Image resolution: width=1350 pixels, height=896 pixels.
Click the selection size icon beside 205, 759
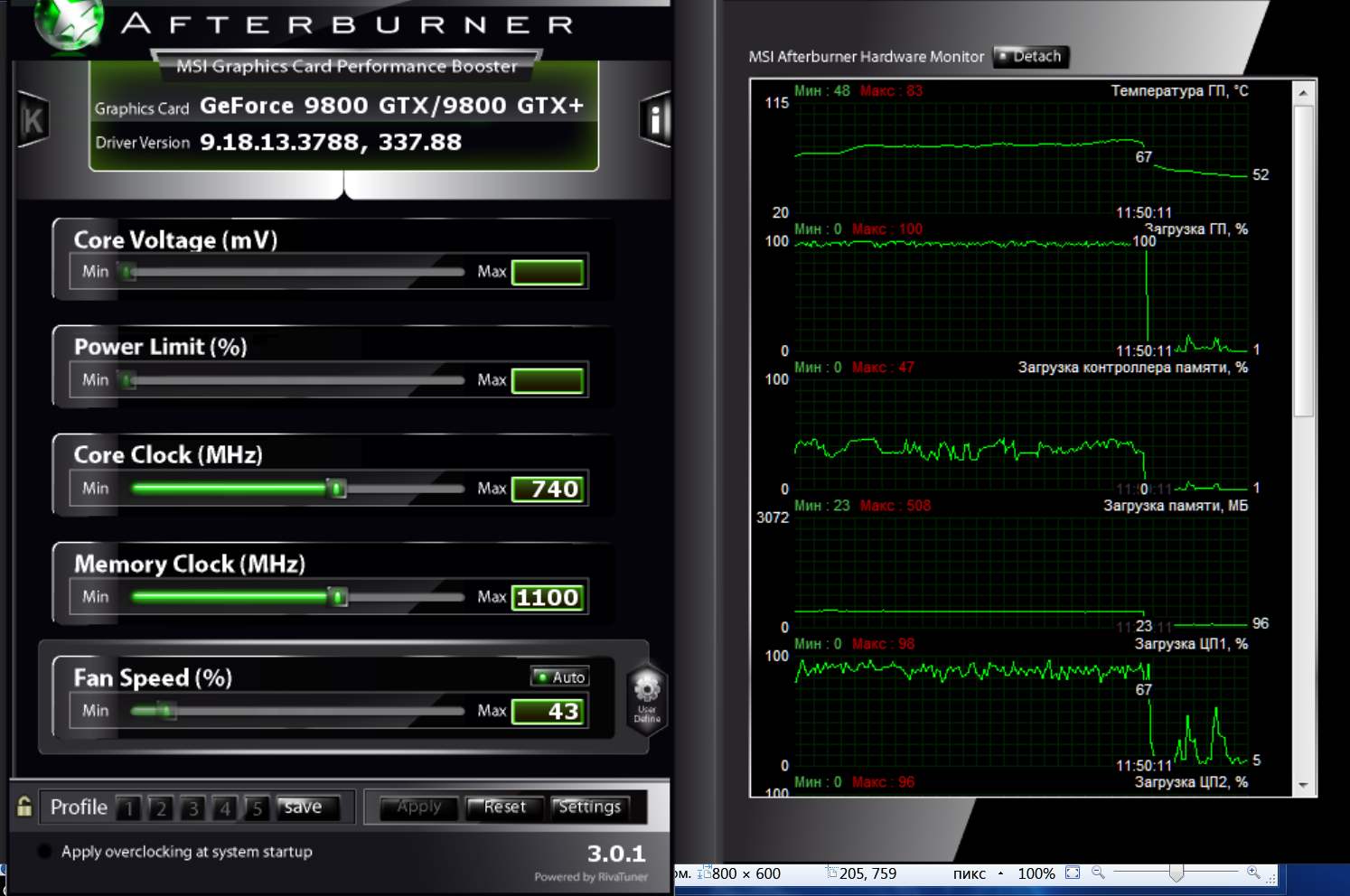click(831, 873)
